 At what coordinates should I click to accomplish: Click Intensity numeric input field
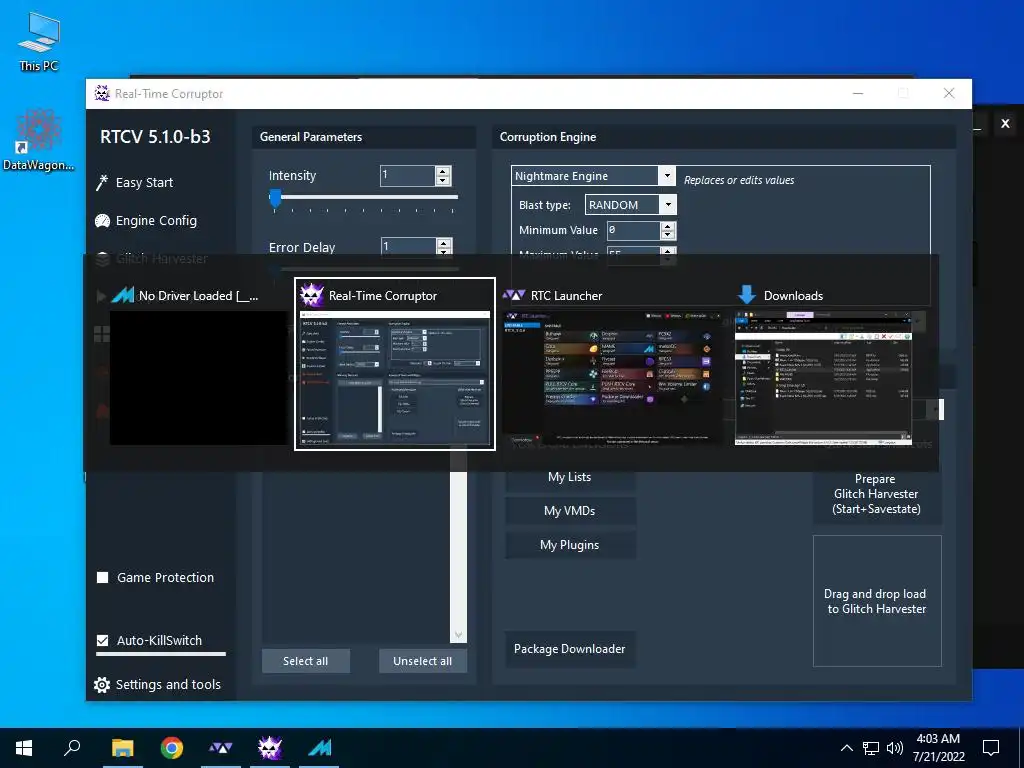408,176
